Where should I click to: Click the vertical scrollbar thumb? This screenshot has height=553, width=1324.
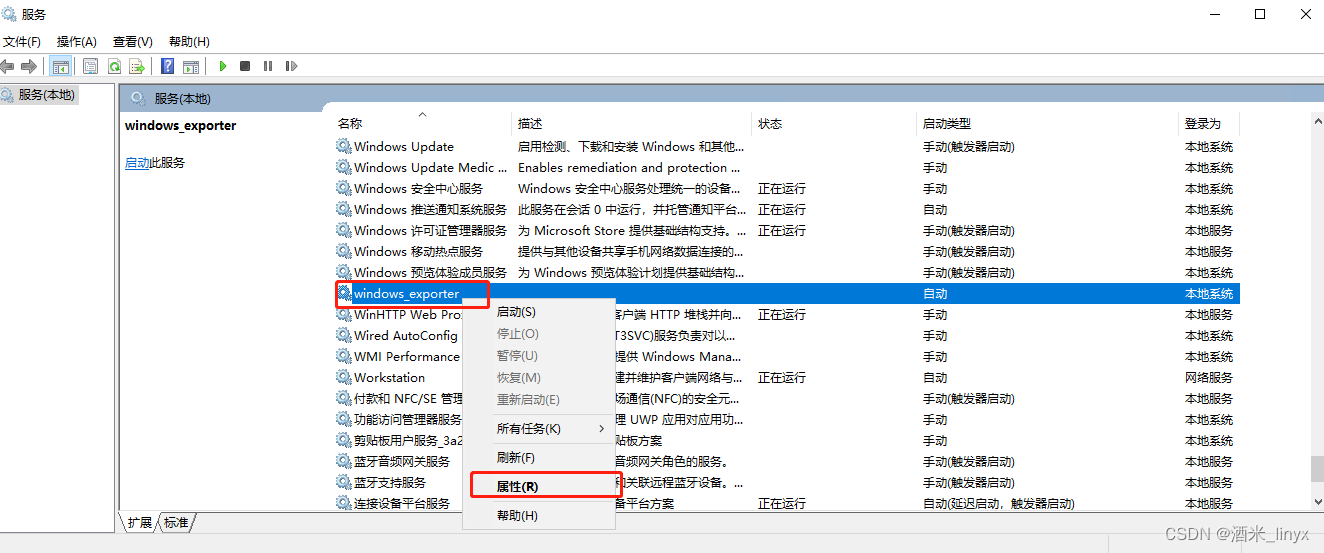tap(1316, 470)
